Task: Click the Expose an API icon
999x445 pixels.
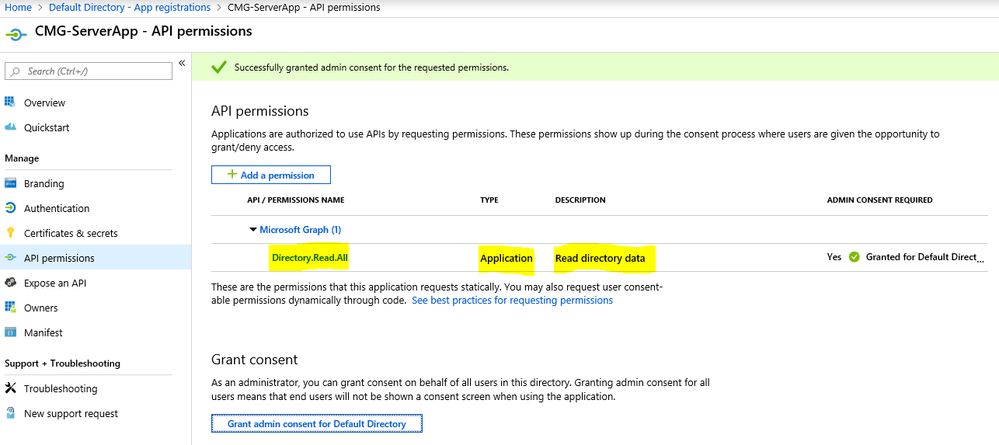Action: pos(11,283)
